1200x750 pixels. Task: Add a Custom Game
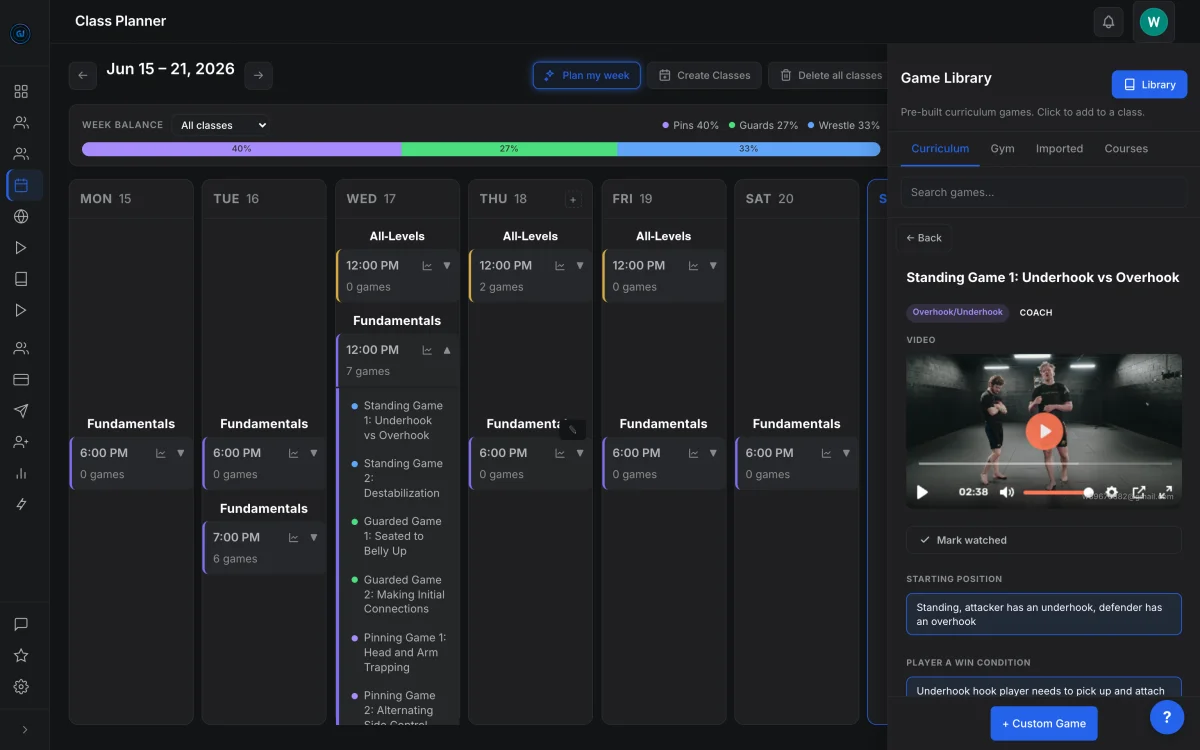(1044, 723)
